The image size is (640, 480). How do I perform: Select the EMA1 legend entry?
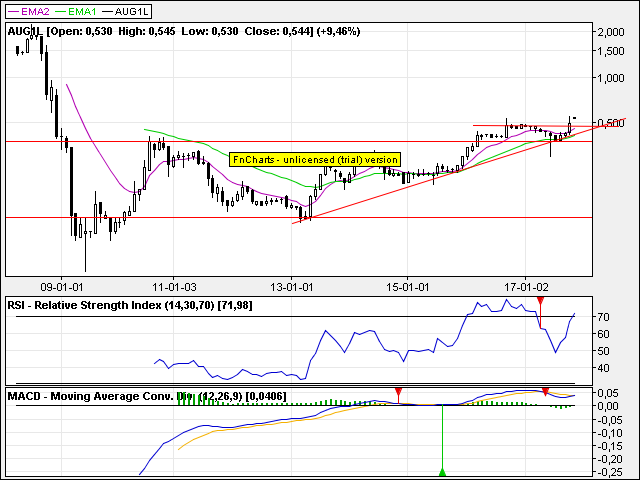pos(76,11)
